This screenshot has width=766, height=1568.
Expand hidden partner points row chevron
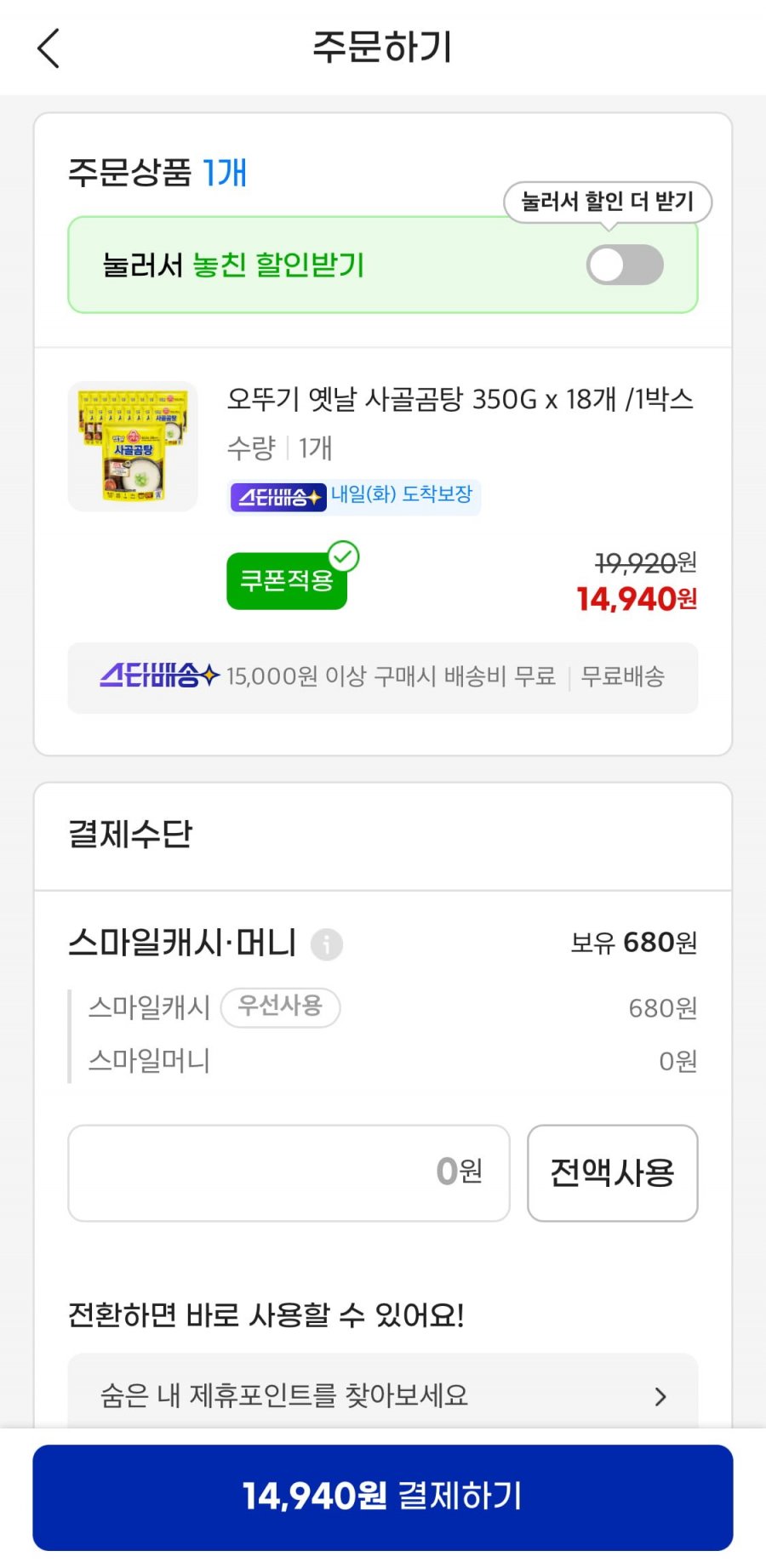tap(660, 1396)
